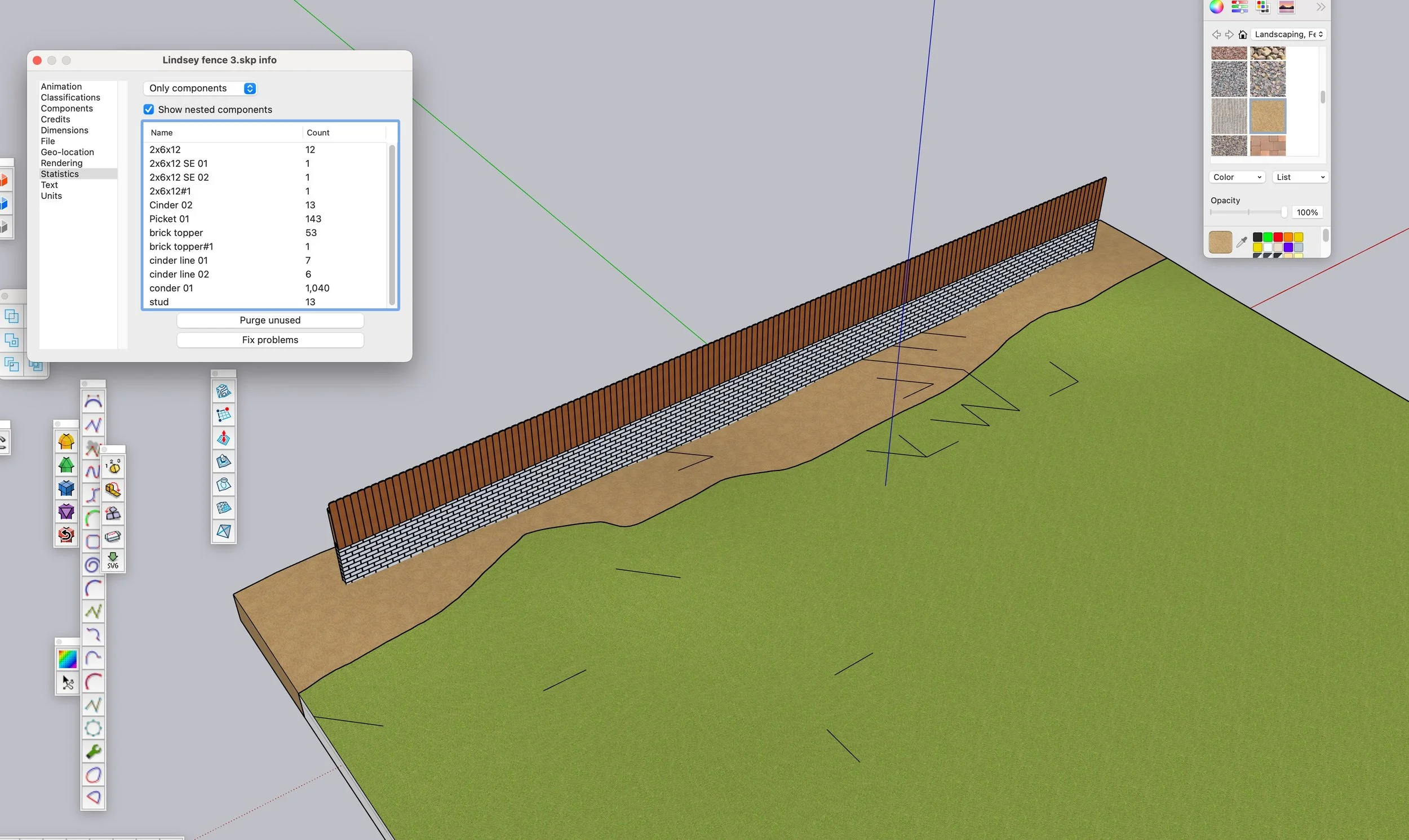Open the Rendering section
The width and height of the screenshot is (1409, 840).
click(61, 163)
